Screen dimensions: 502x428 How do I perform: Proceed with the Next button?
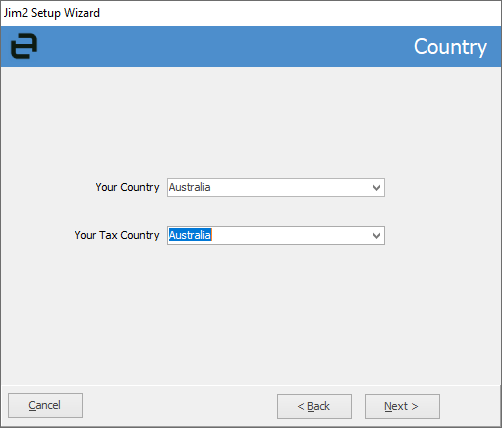pyautogui.click(x=402, y=406)
